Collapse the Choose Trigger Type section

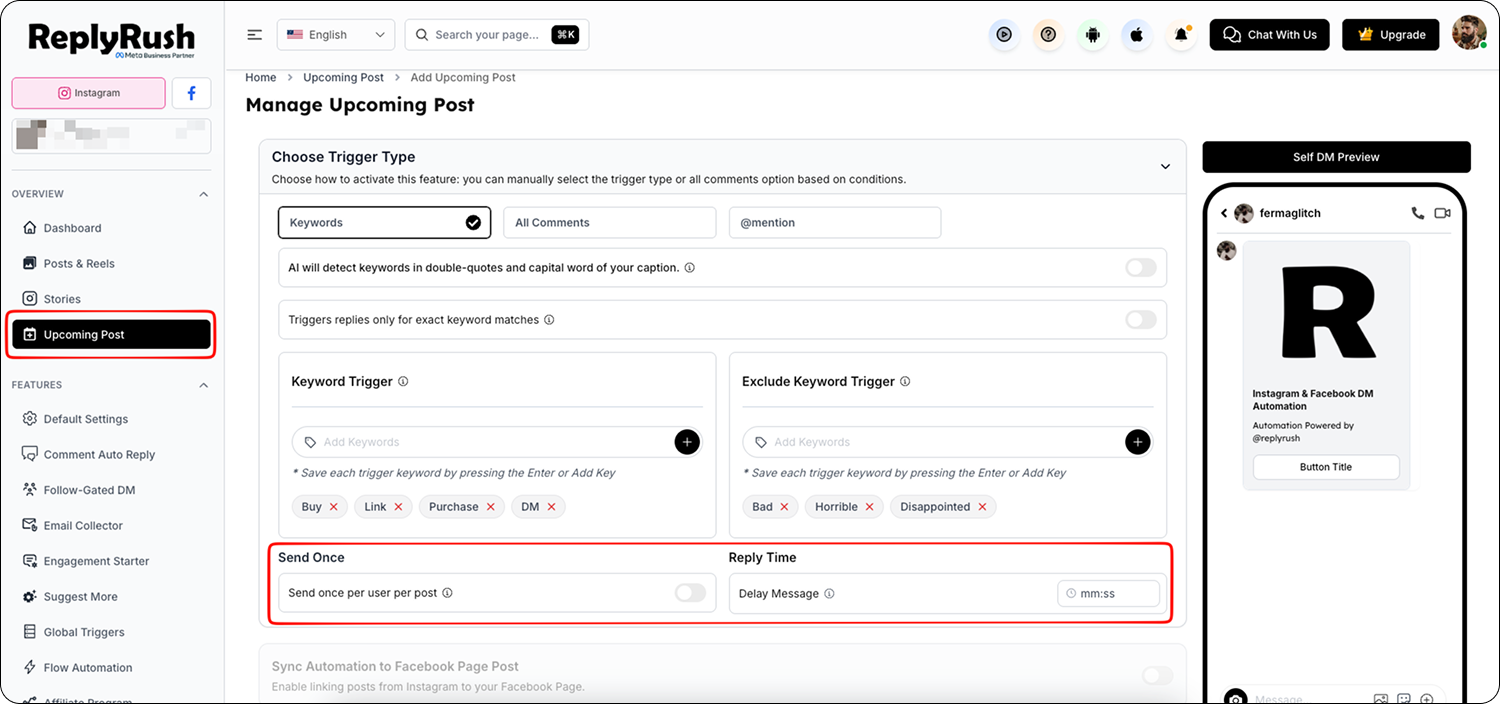pyautogui.click(x=1165, y=166)
